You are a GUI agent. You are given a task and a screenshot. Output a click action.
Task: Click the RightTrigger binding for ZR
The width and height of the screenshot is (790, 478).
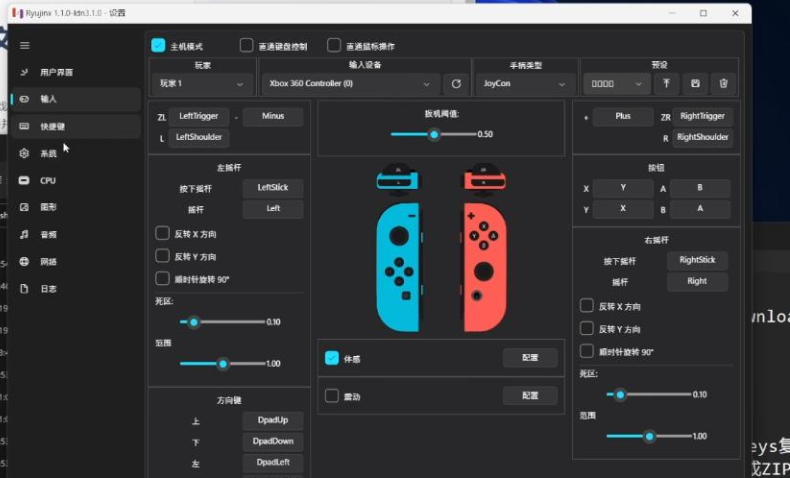coord(702,116)
